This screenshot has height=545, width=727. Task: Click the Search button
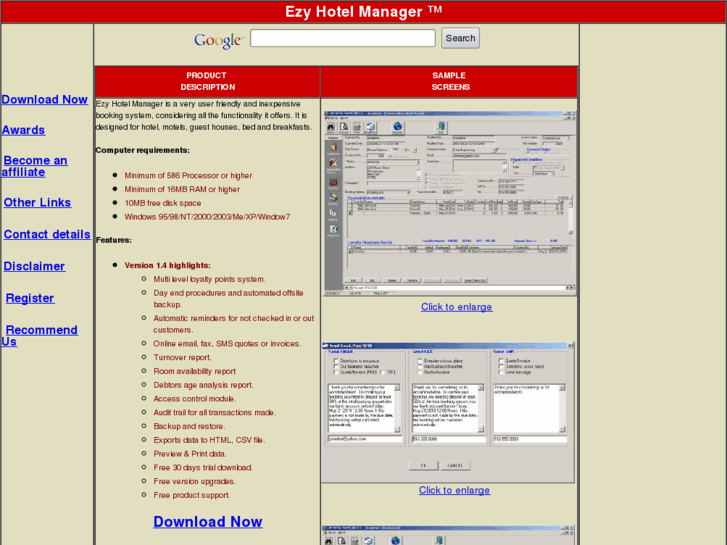(x=460, y=38)
